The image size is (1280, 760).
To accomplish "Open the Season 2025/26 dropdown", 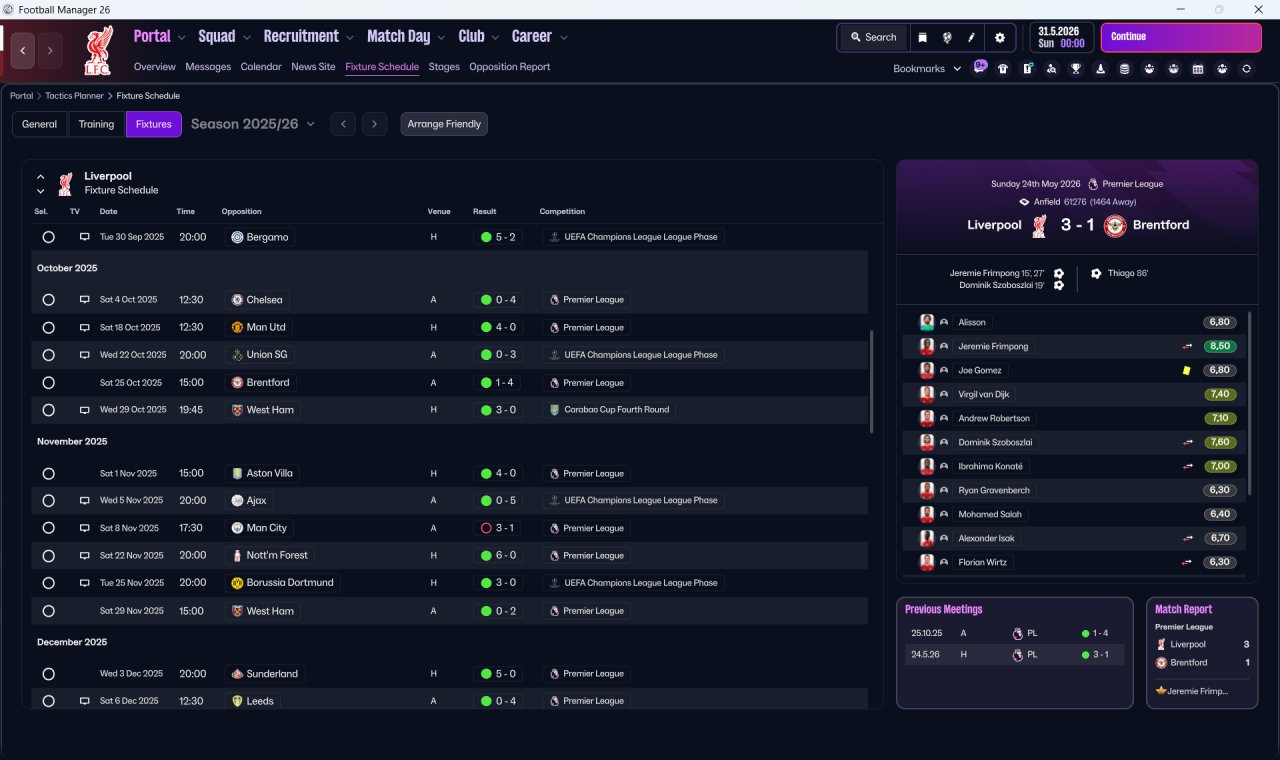I will (253, 124).
